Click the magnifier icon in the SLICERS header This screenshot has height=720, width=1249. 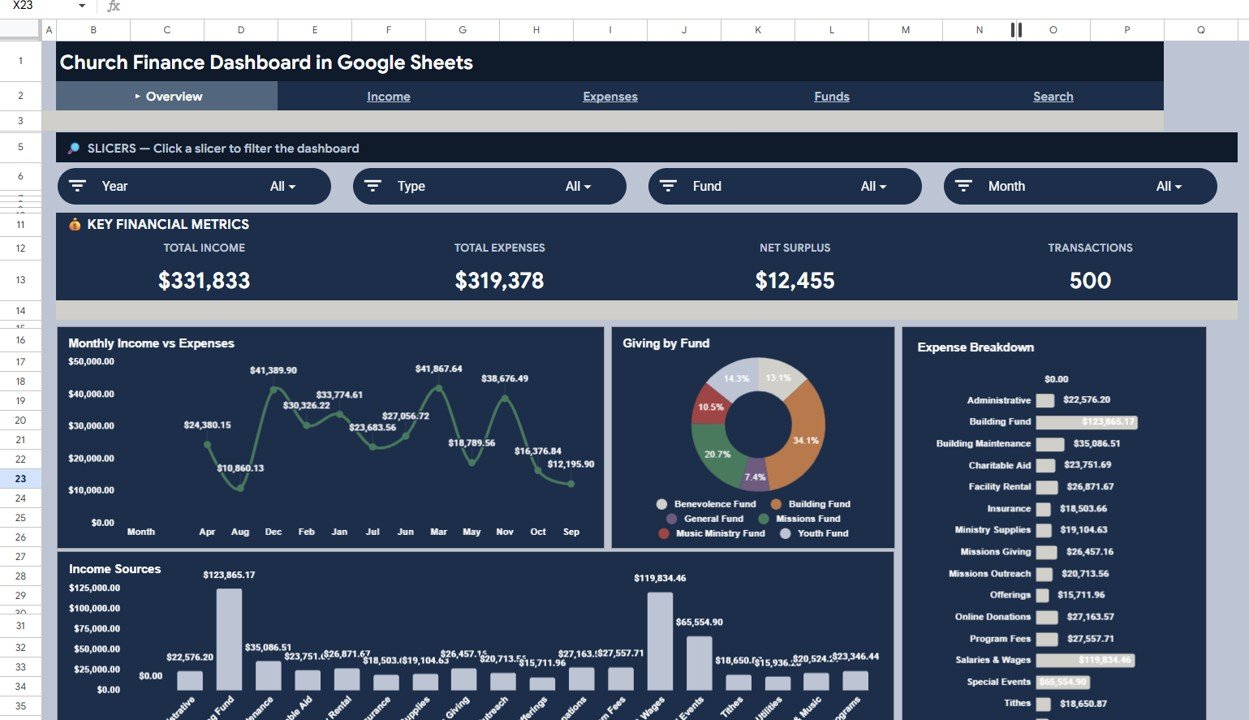tap(74, 149)
